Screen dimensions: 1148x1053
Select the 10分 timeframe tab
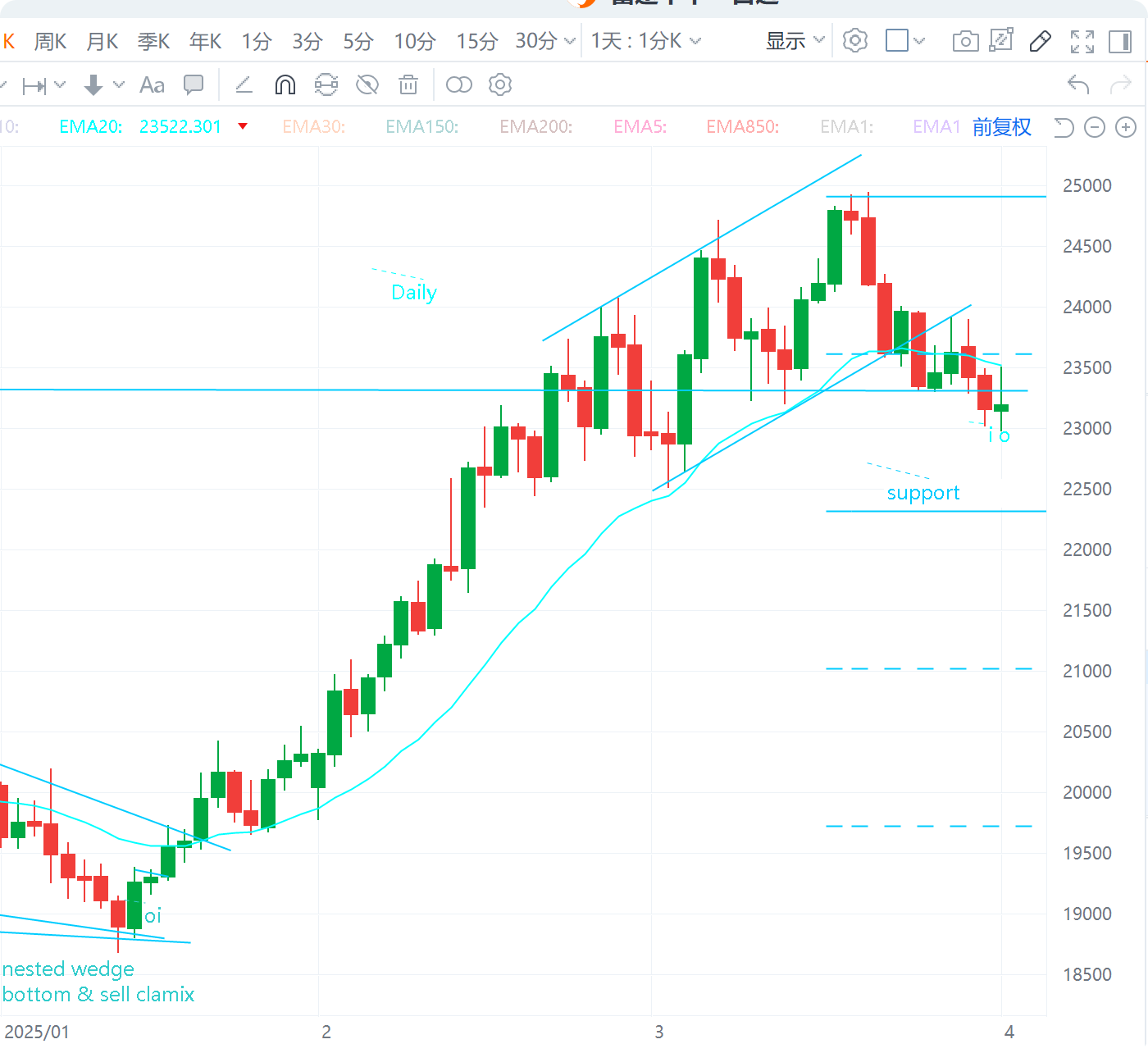pyautogui.click(x=415, y=41)
